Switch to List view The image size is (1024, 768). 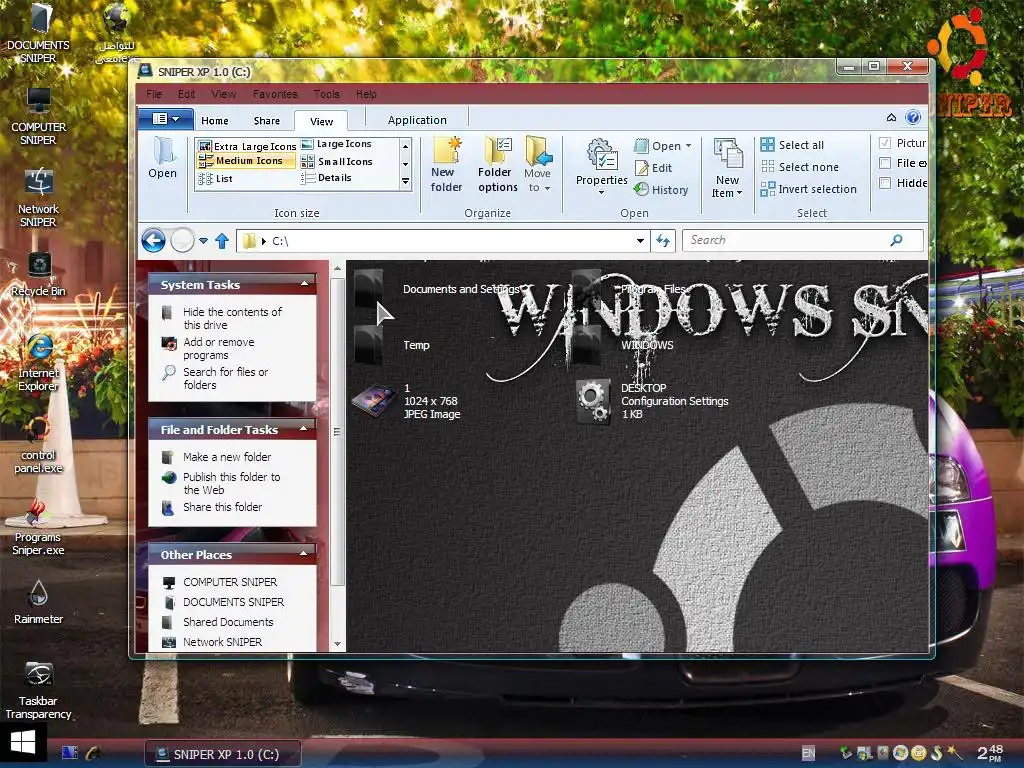tap(216, 178)
